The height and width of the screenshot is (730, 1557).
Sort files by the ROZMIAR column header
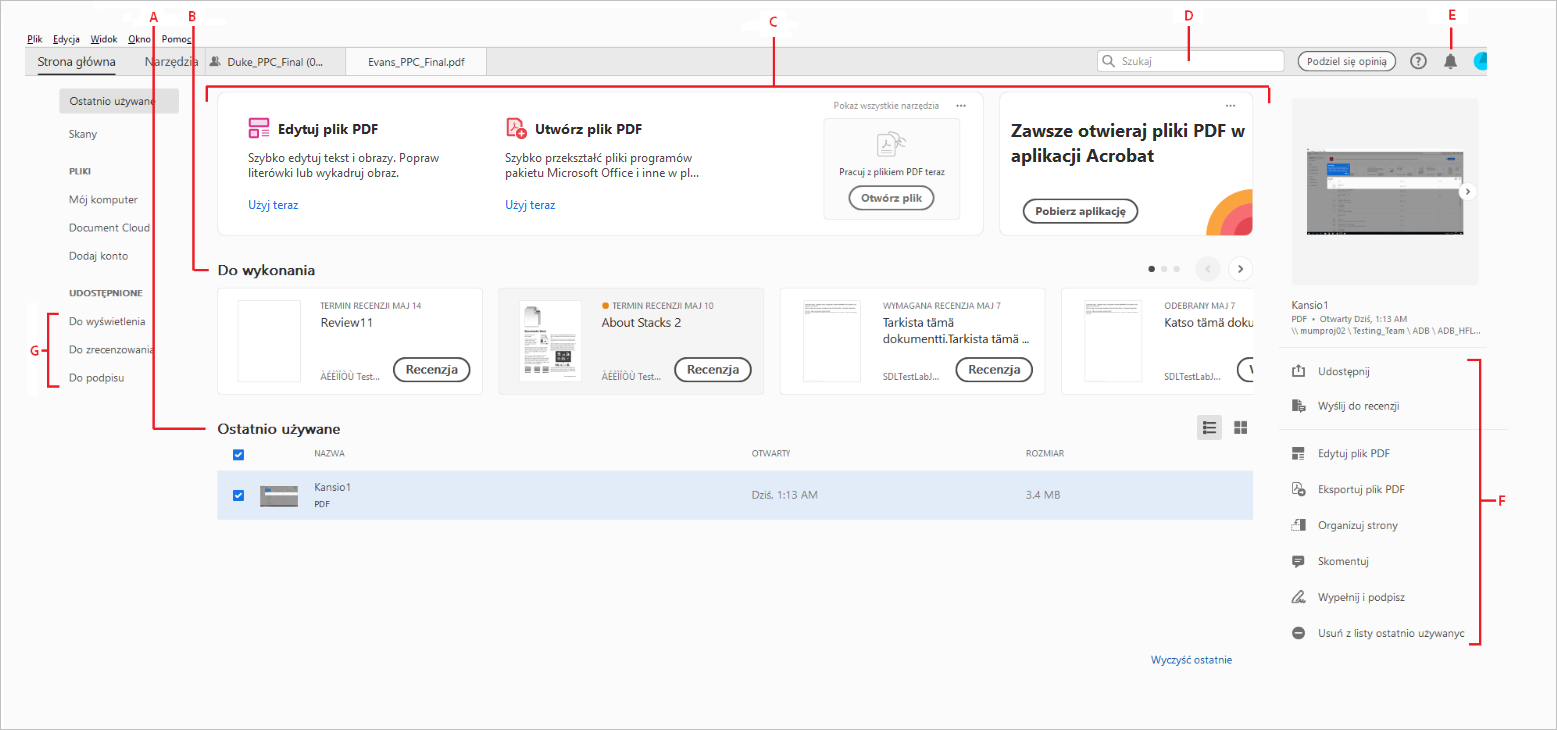[1045, 454]
